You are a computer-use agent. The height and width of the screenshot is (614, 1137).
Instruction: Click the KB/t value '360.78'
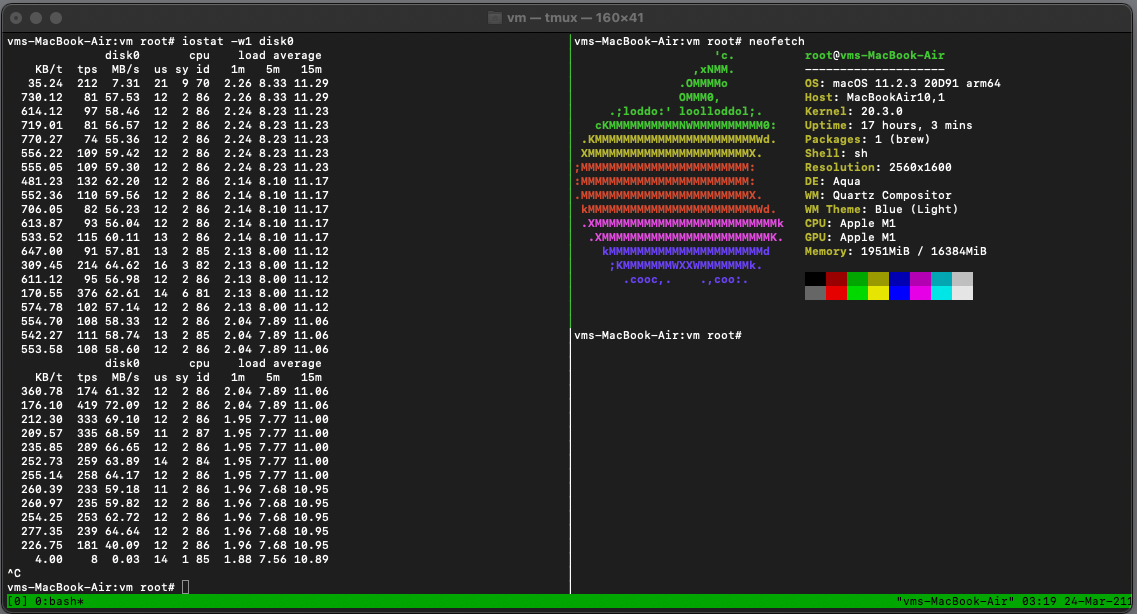pyautogui.click(x=42, y=391)
